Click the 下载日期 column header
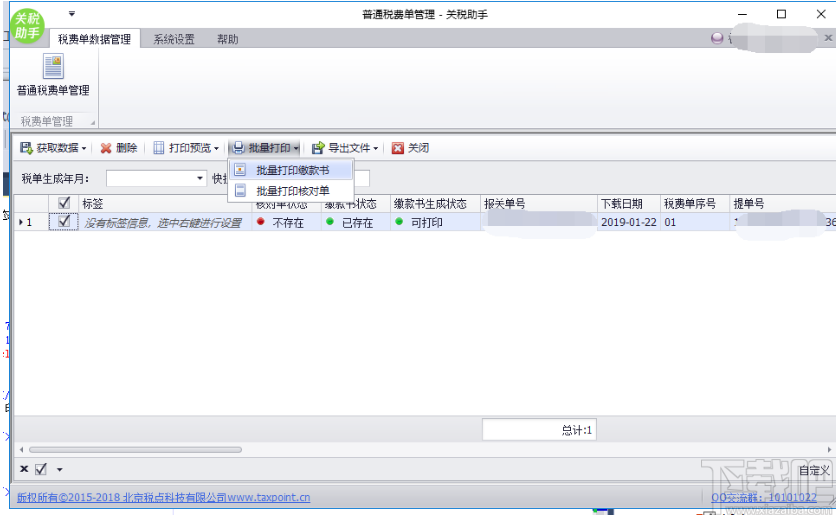836x515 pixels. (629, 204)
